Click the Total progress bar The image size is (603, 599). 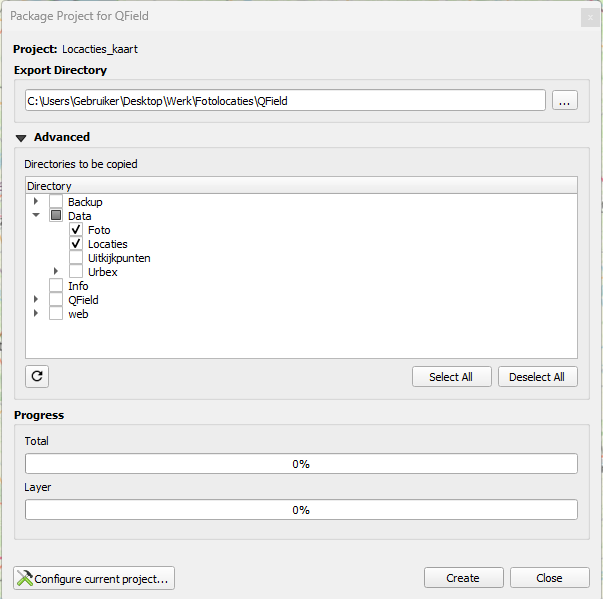(x=301, y=464)
